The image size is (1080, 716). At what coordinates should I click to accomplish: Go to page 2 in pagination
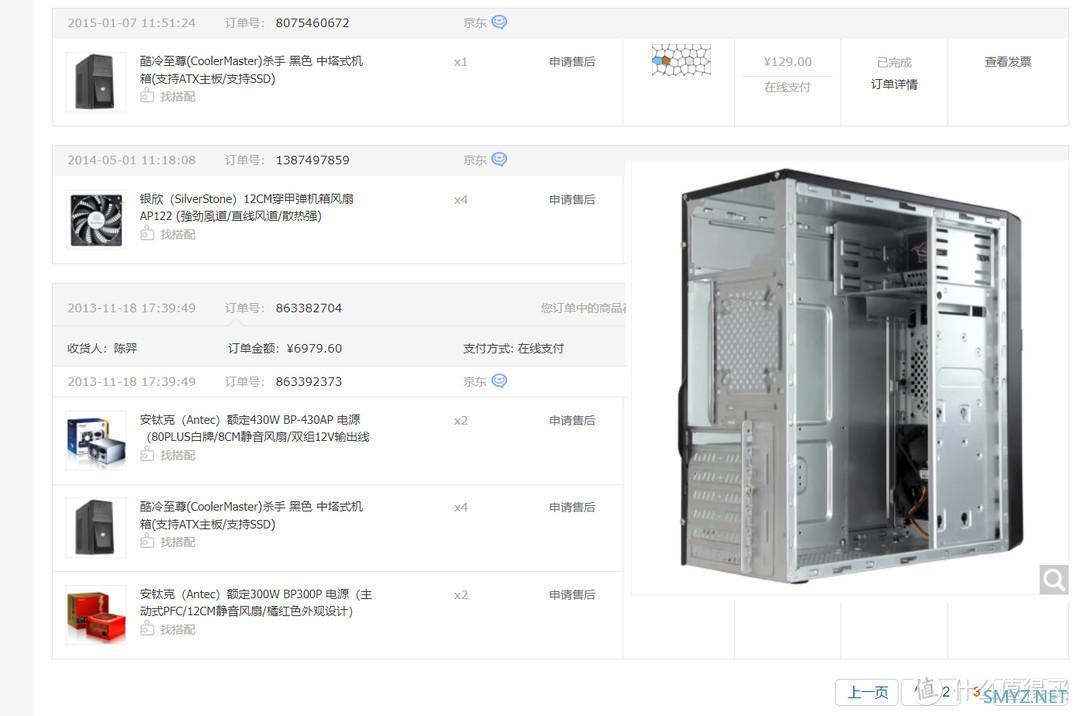[x=946, y=692]
